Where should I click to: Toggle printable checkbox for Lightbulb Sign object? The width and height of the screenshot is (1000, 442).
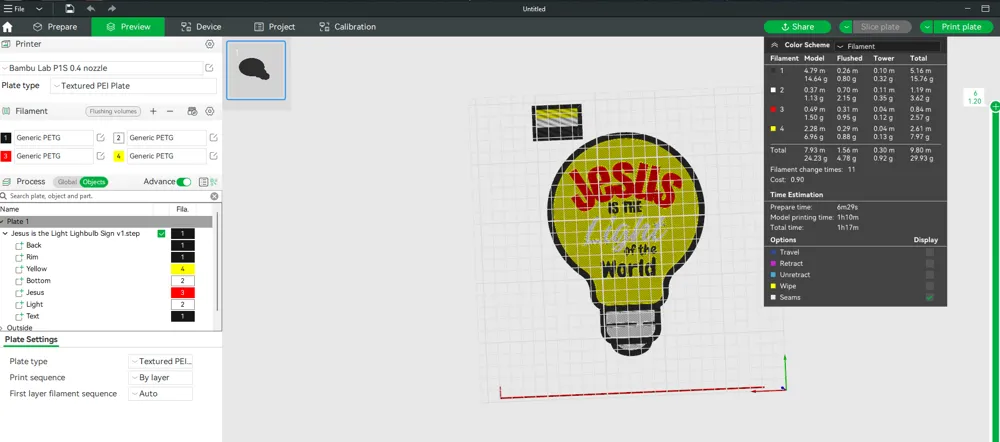tap(161, 233)
